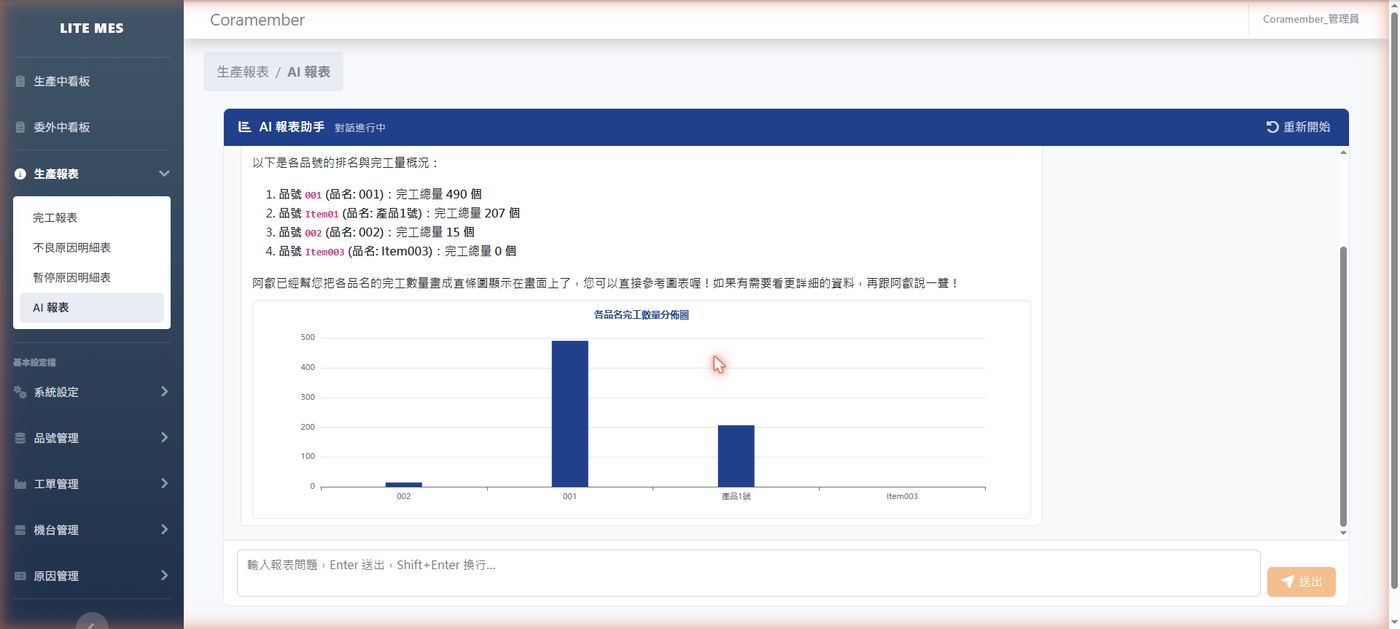
Task: Expand the 系統設定 submenu arrow
Action: [x=164, y=392]
